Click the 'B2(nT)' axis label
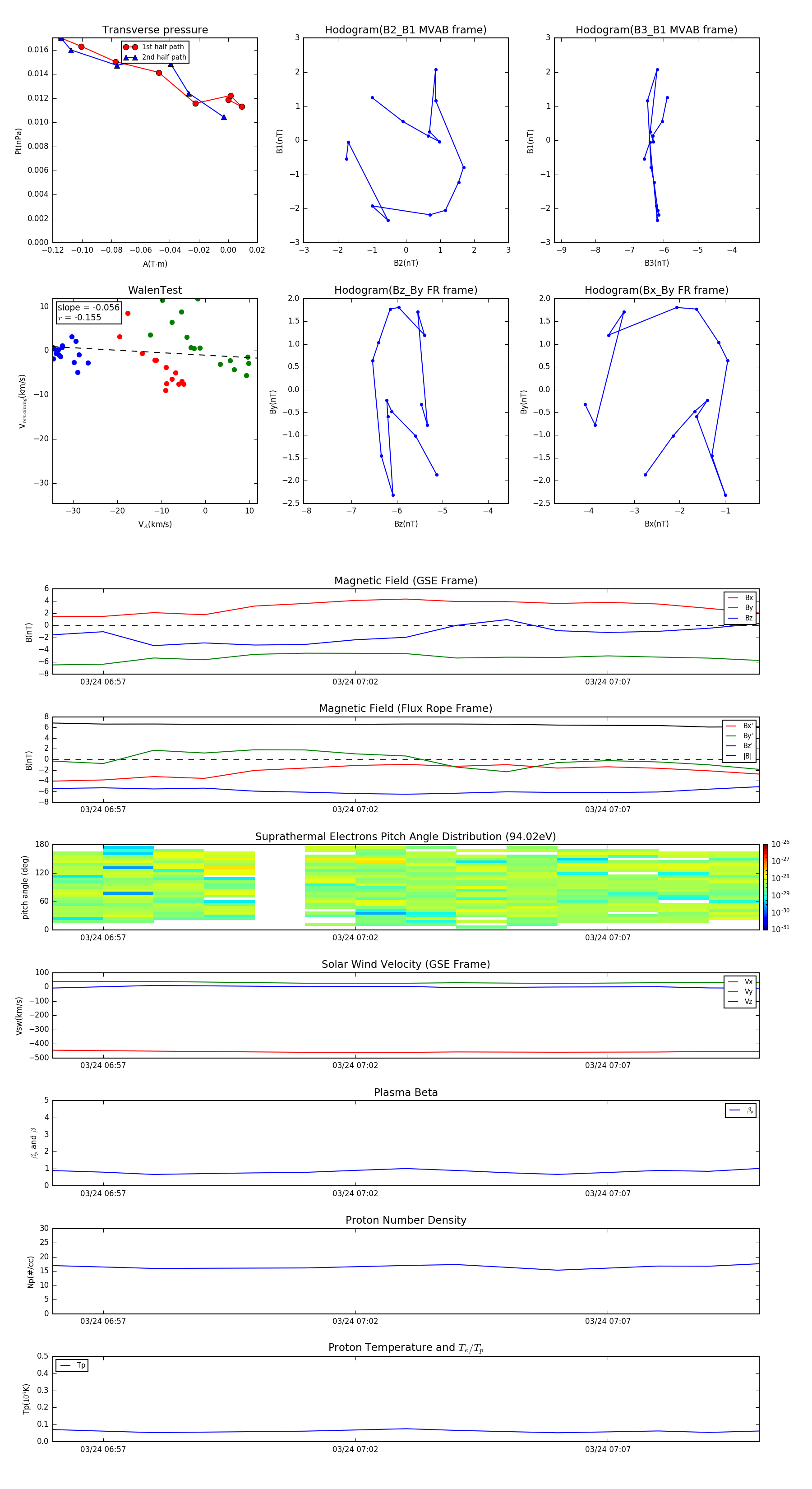 pos(406,263)
